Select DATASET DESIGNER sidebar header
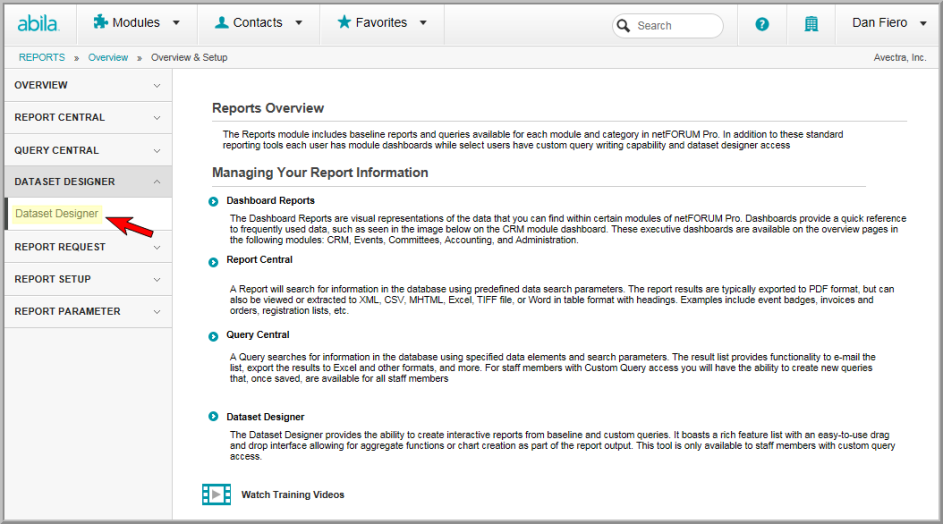 click(x=88, y=182)
